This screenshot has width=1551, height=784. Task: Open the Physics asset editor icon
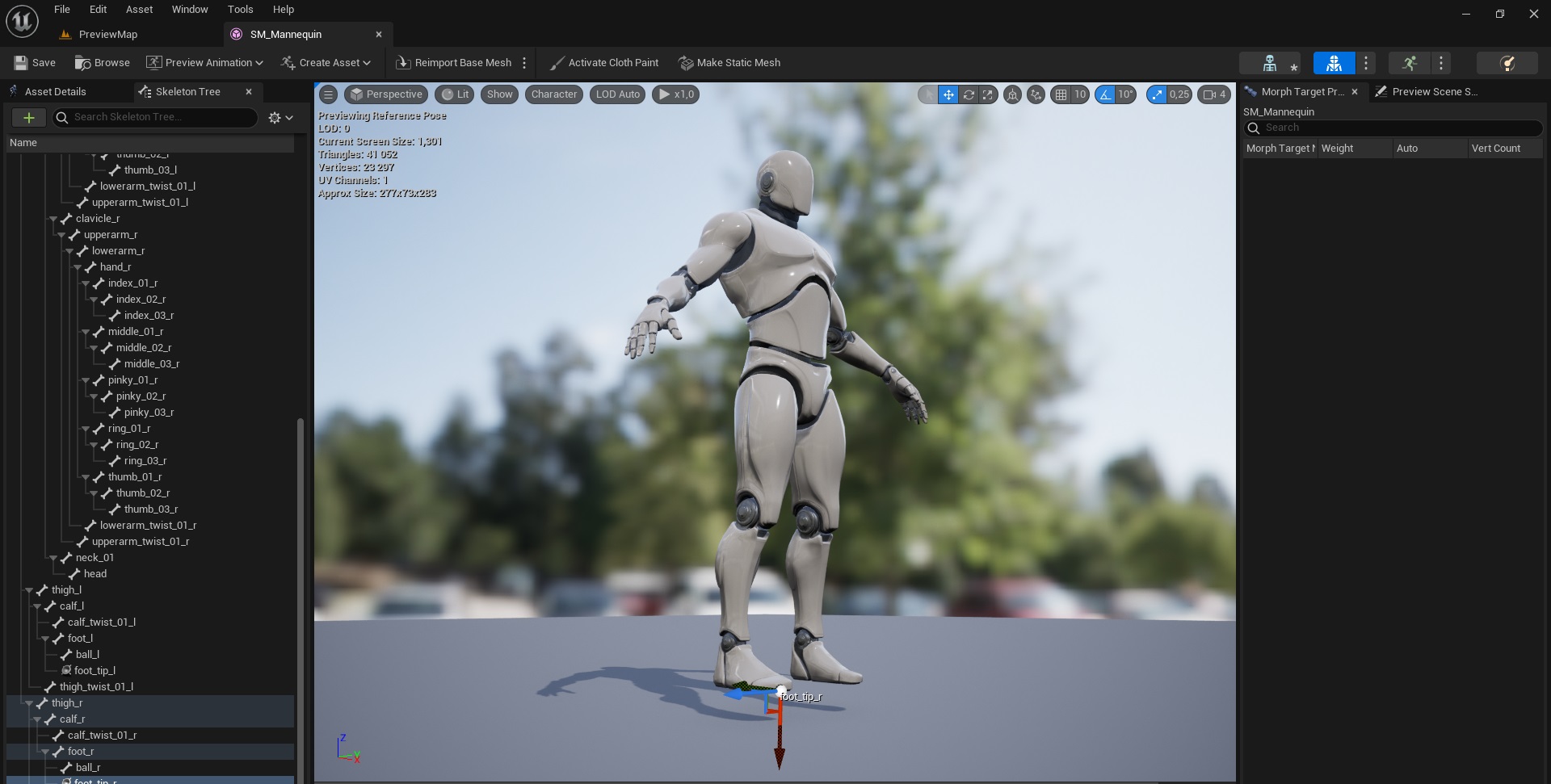click(x=1507, y=63)
